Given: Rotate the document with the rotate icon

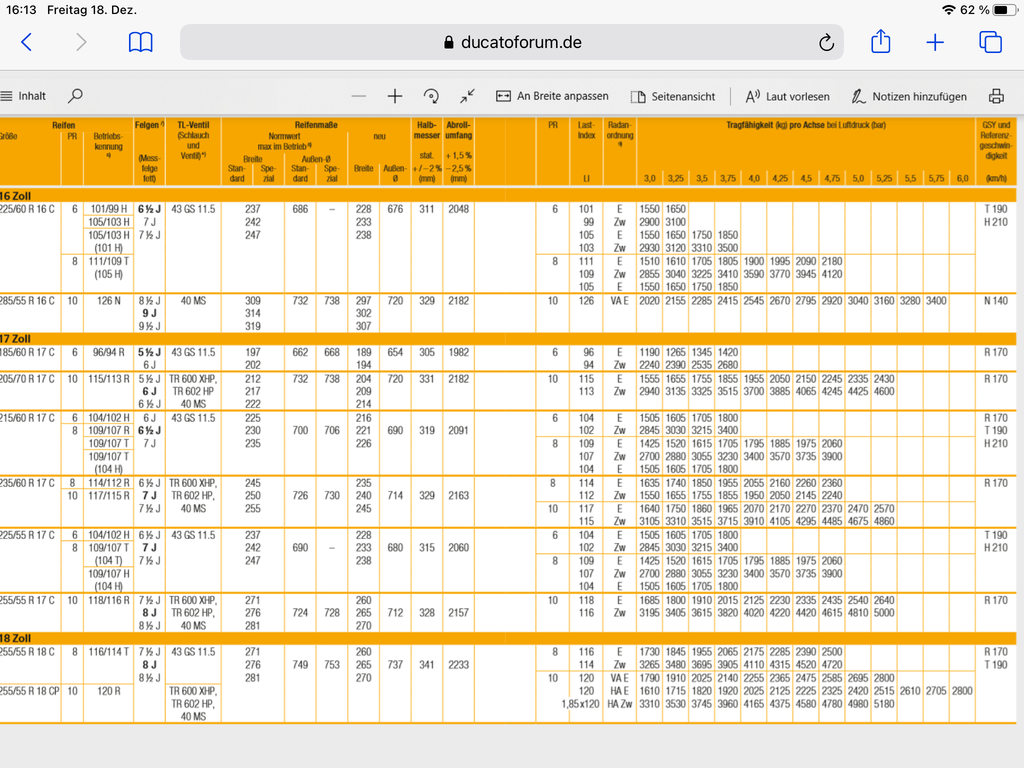Looking at the screenshot, I should click(431, 96).
